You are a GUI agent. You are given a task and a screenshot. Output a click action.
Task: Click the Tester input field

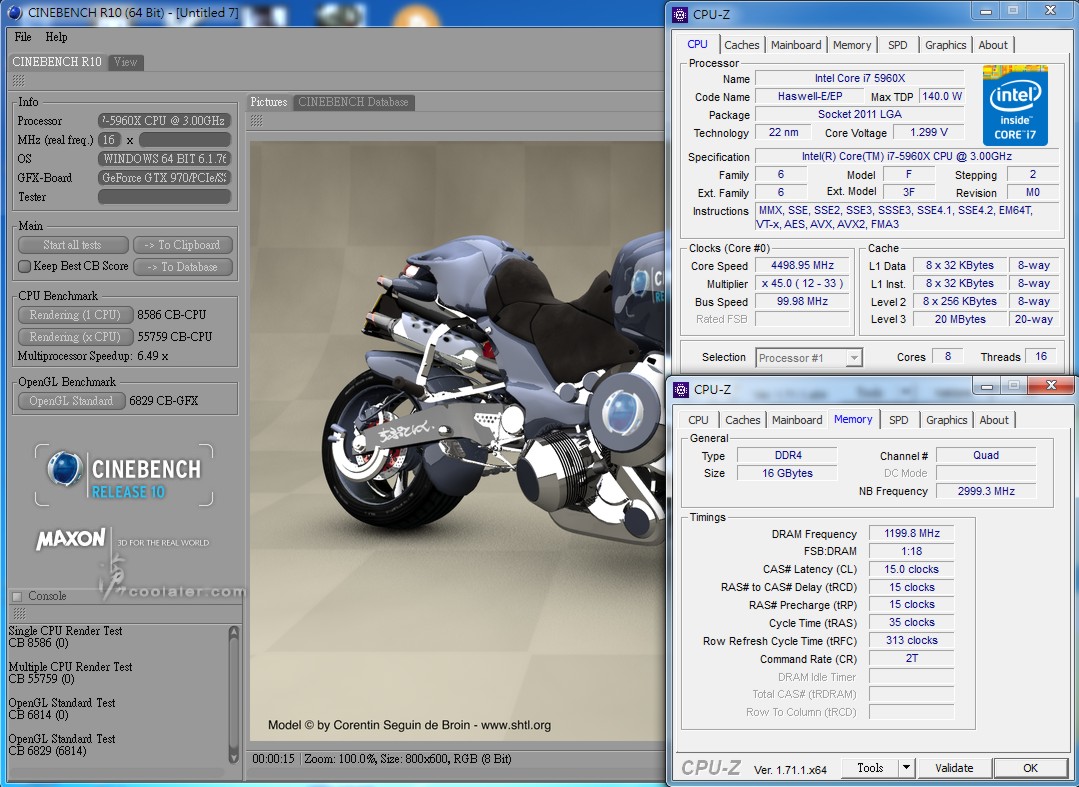[164, 197]
